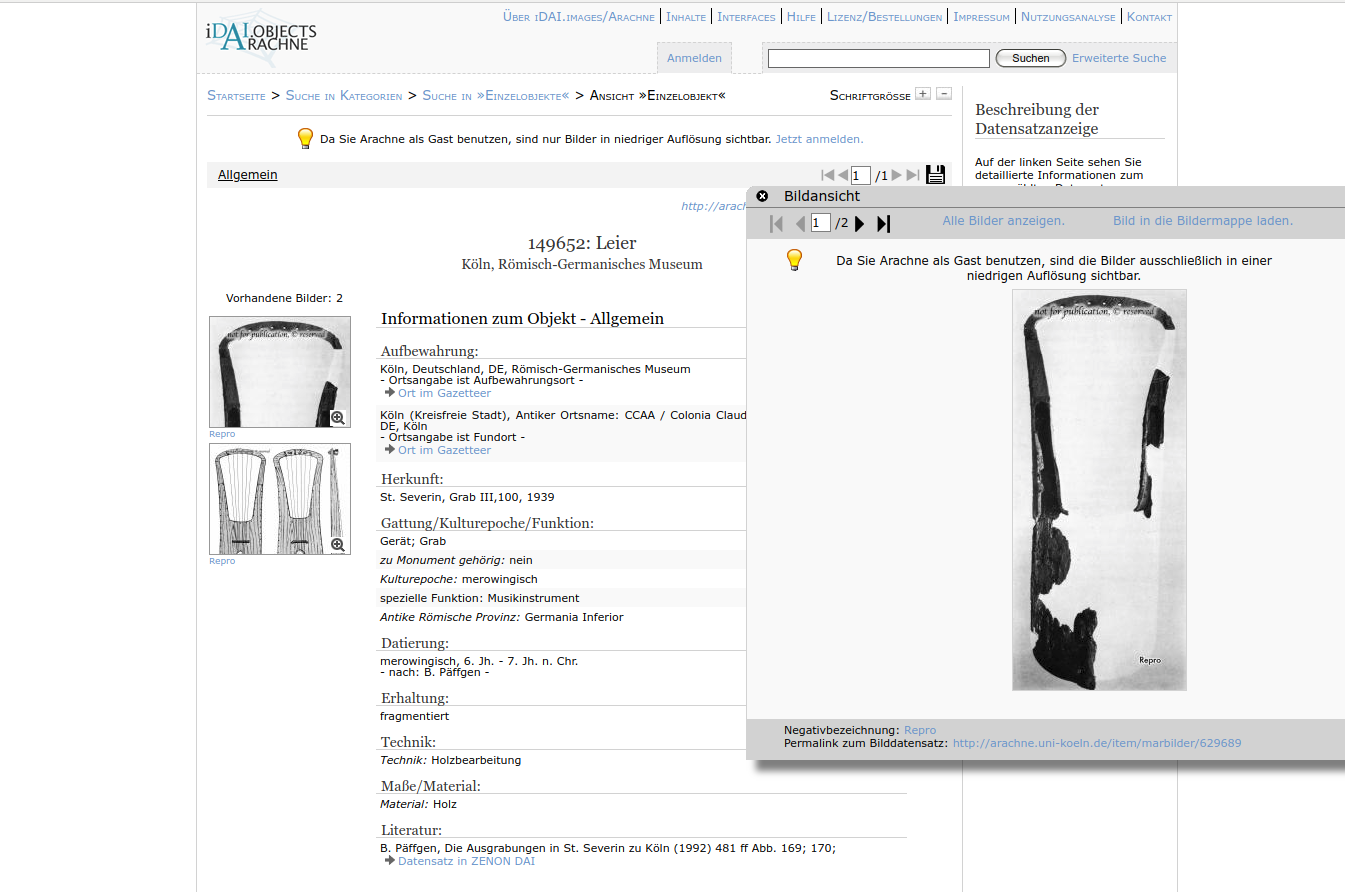Click the Anmelden tab
The width and height of the screenshot is (1345, 892).
tap(694, 58)
